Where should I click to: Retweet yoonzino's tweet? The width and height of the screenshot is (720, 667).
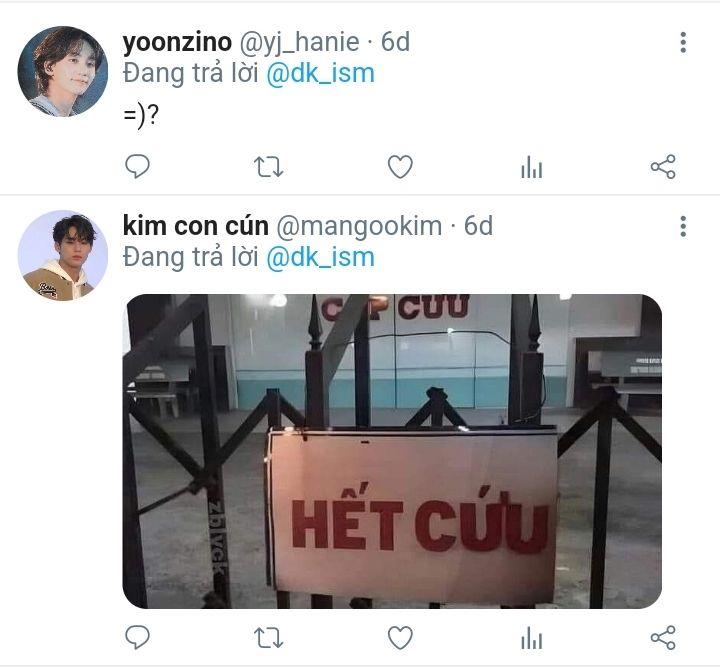pos(269,167)
